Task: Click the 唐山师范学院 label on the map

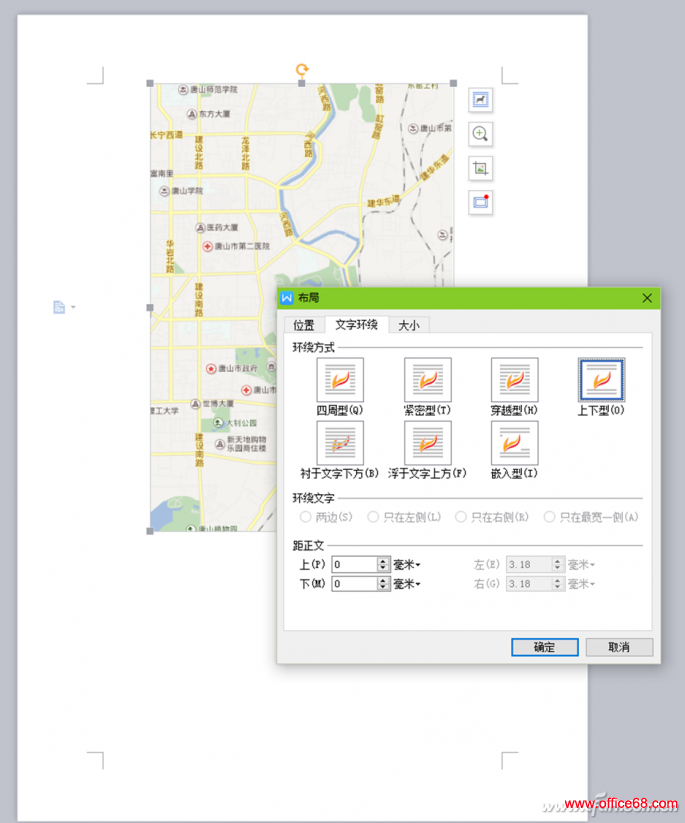Action: click(x=214, y=90)
